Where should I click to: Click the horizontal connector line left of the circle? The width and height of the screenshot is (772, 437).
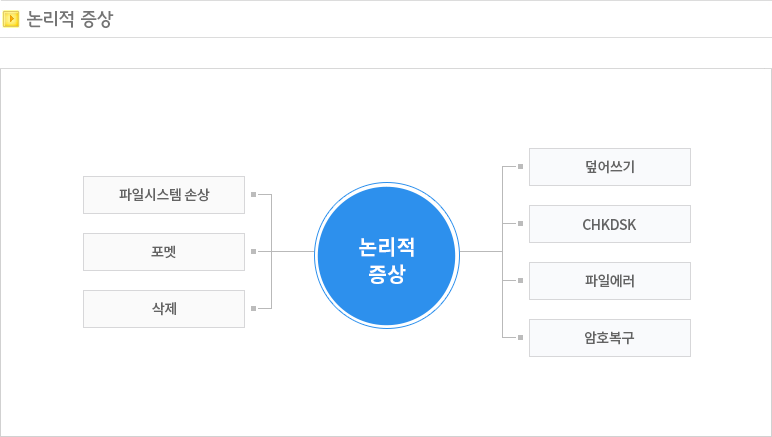[x=293, y=252]
